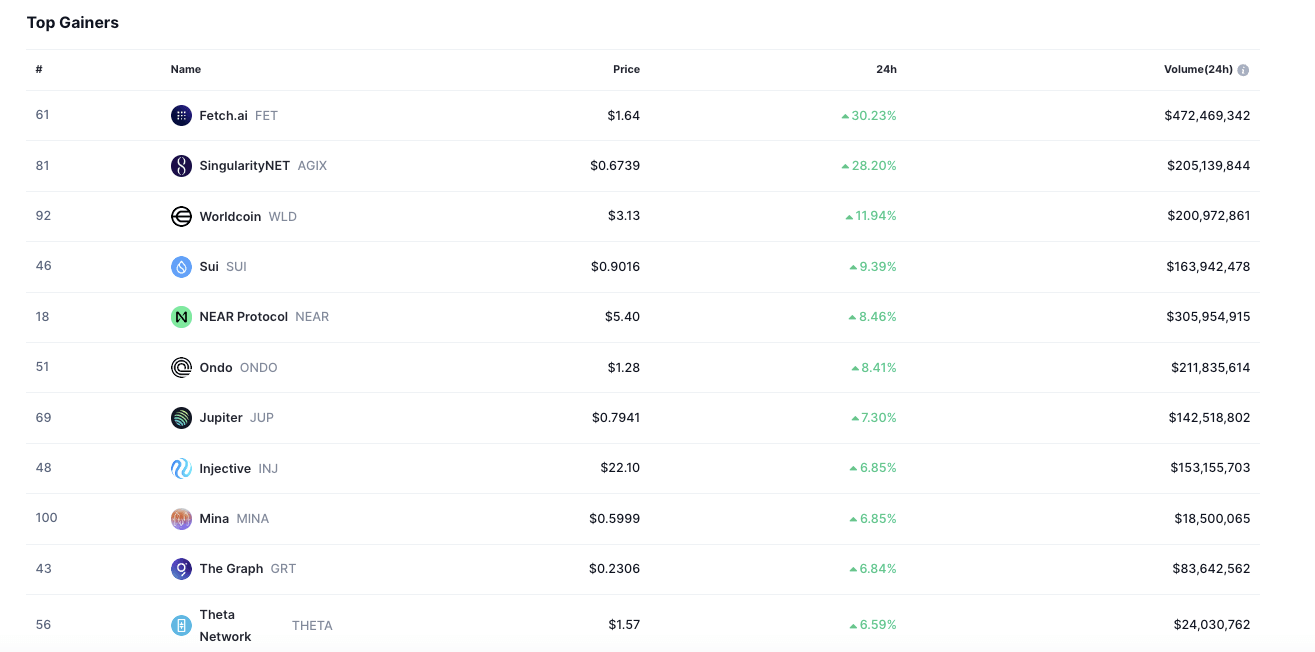
Task: Sort table by Name column header
Action: click(x=186, y=70)
